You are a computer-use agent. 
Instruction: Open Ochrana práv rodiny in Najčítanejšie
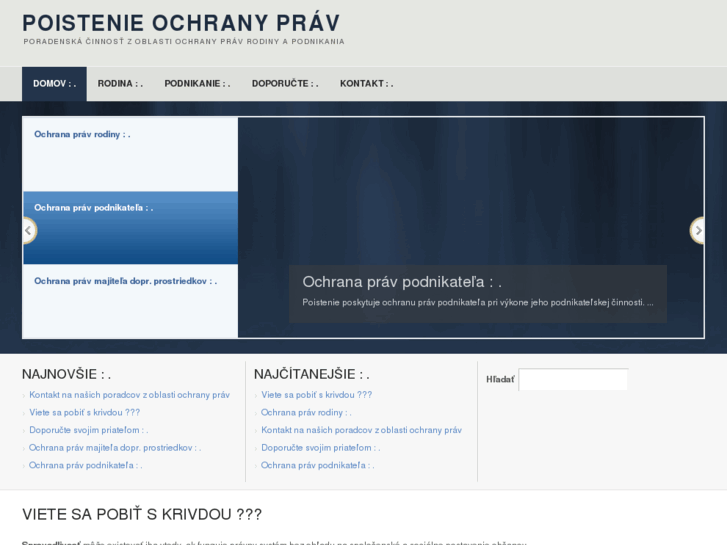pos(306,412)
